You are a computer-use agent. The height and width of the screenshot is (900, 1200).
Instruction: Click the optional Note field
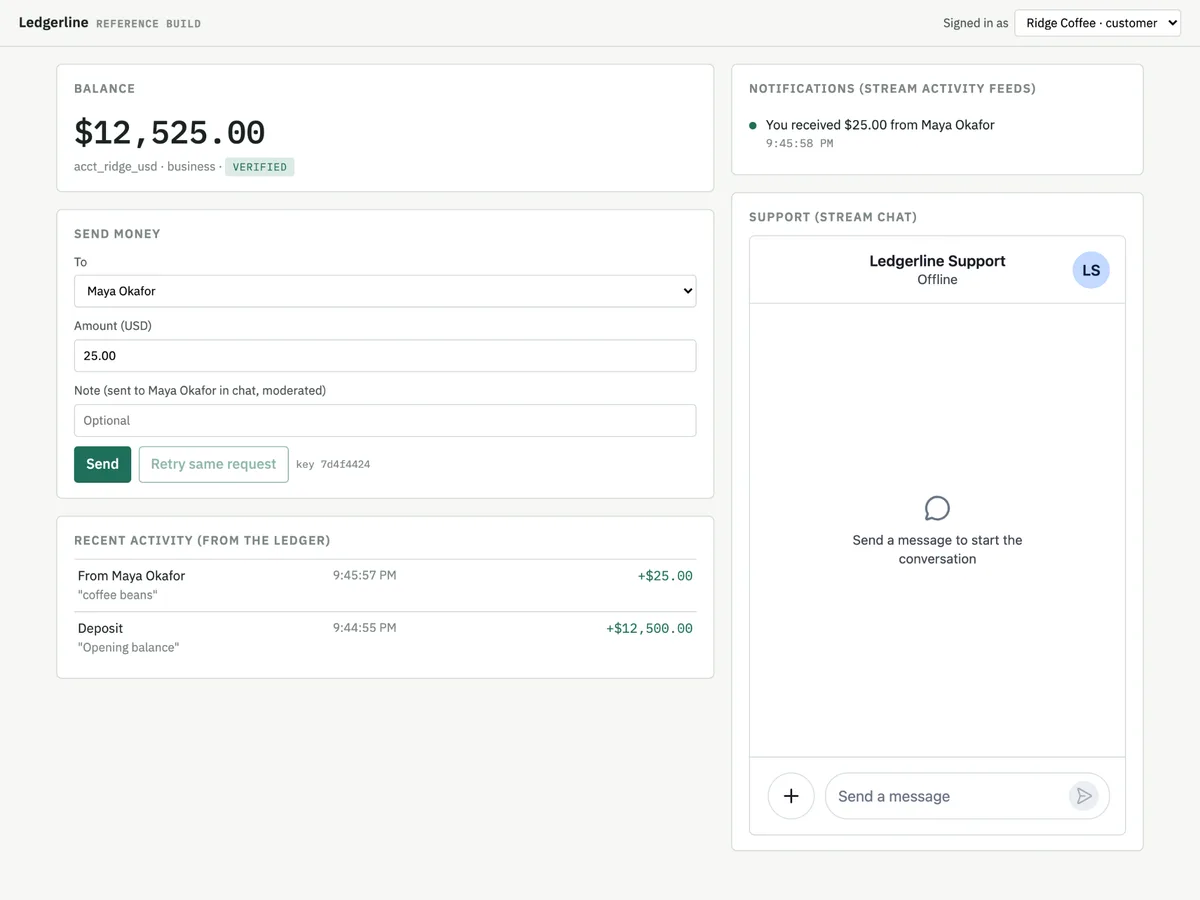pyautogui.click(x=385, y=421)
